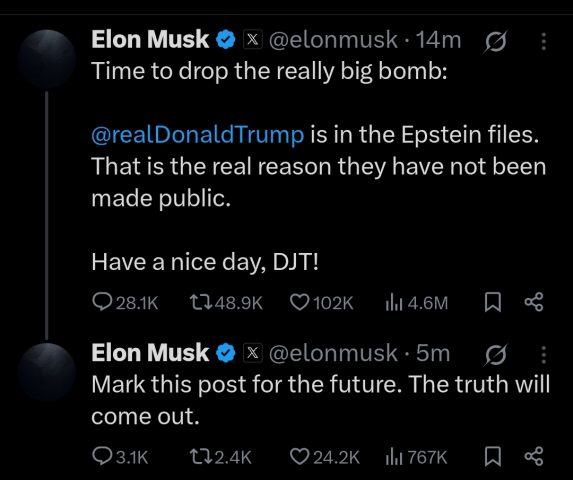Share the second post via share icon
573x480 pixels.
[x=534, y=456]
